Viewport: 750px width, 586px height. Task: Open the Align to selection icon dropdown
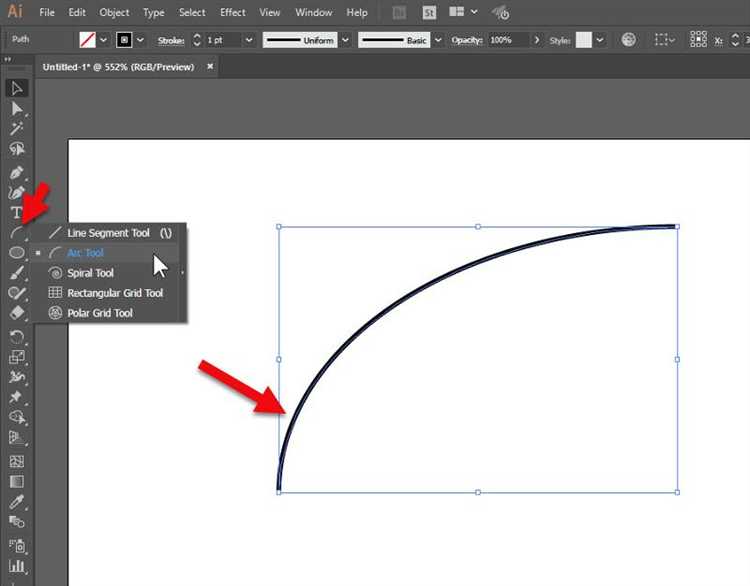664,39
